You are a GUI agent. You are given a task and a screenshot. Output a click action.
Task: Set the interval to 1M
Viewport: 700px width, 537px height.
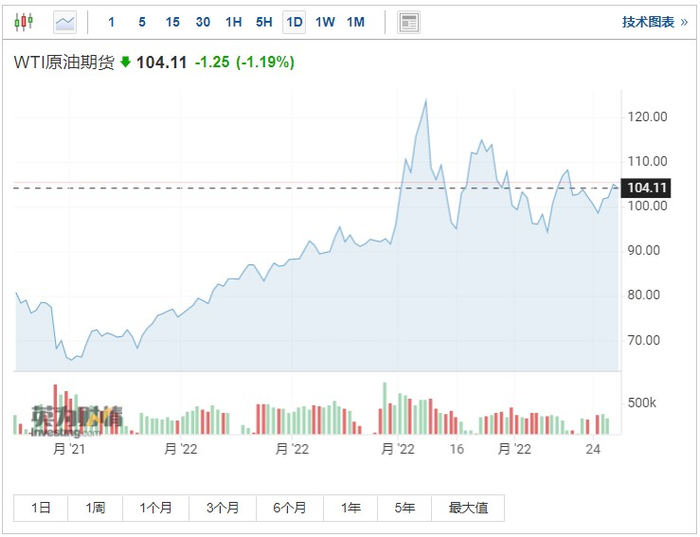click(356, 22)
